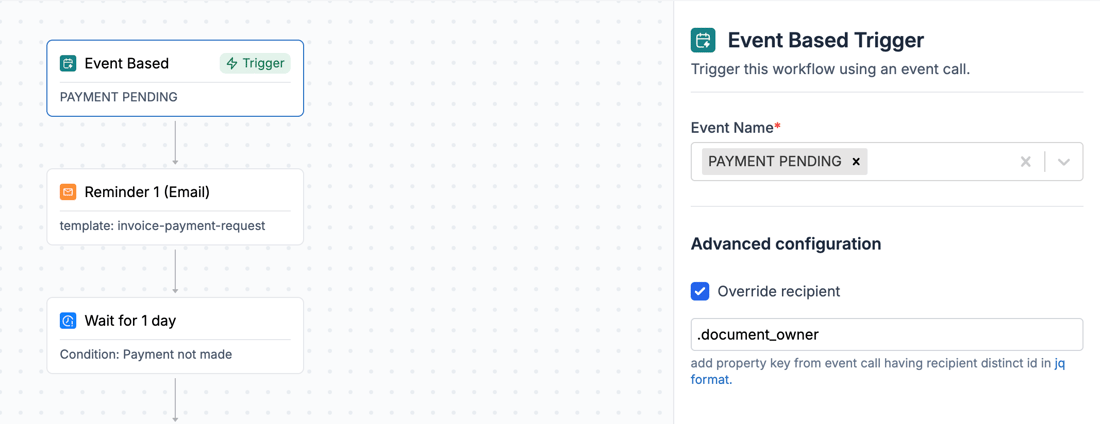The image size is (1100, 424).
Task: Remove the PAYMENT PENDING tag with its x
Action: (856, 161)
